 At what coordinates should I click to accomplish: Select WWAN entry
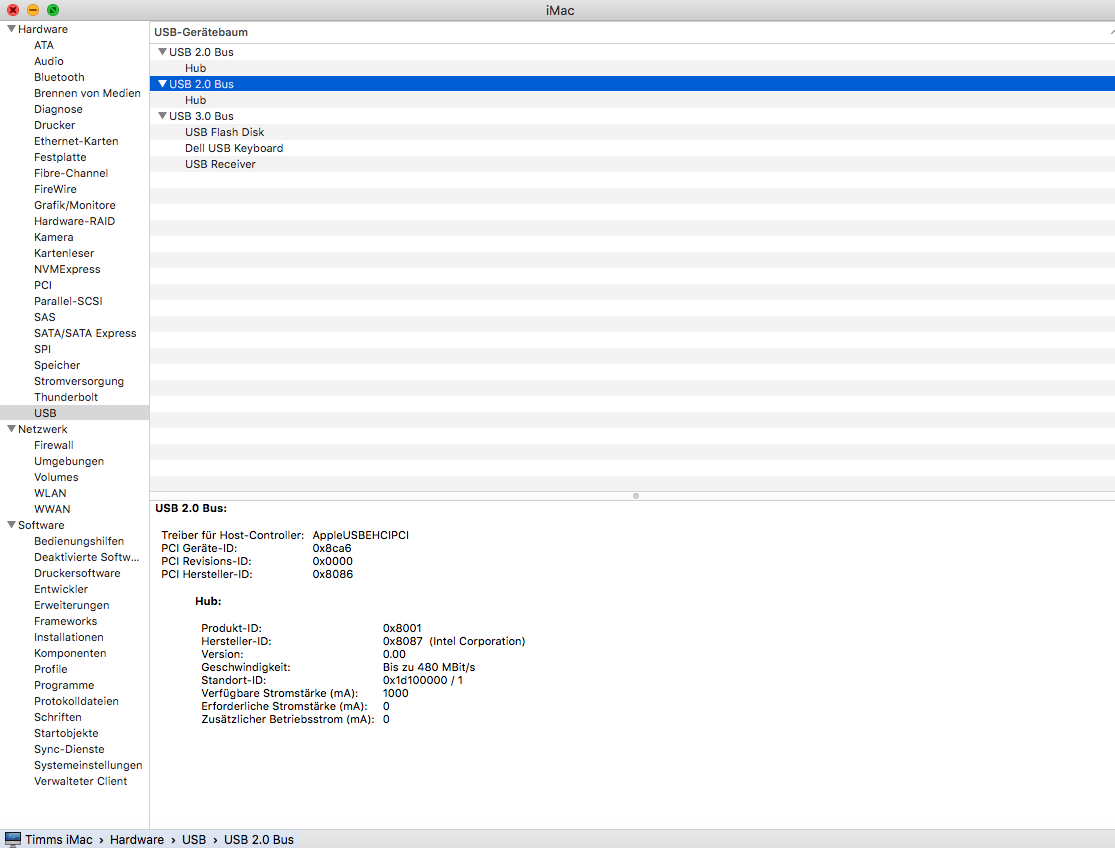coord(53,509)
